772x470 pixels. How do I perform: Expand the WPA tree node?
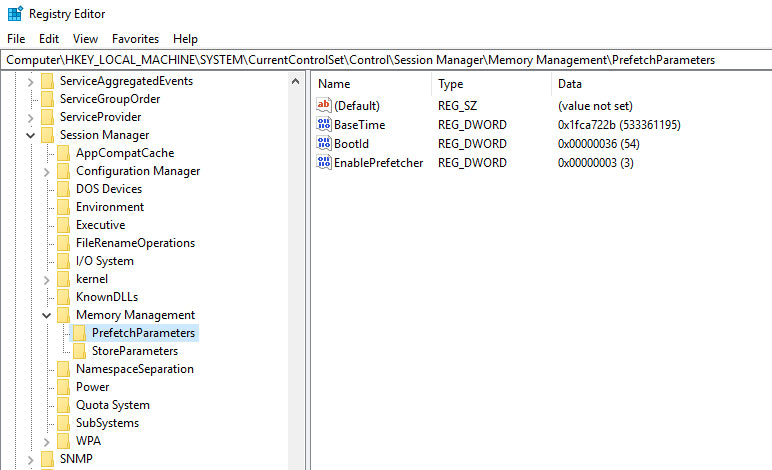coord(47,441)
